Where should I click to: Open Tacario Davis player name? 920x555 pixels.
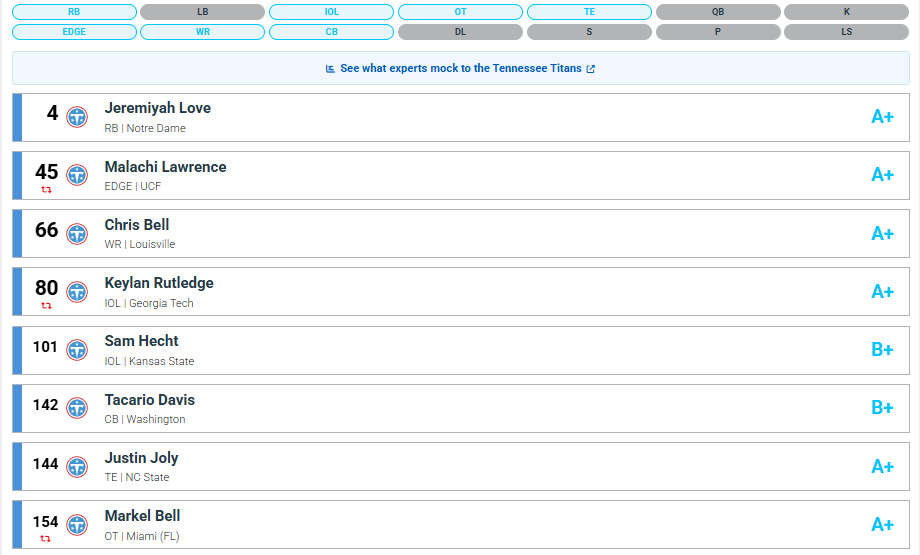pos(150,400)
